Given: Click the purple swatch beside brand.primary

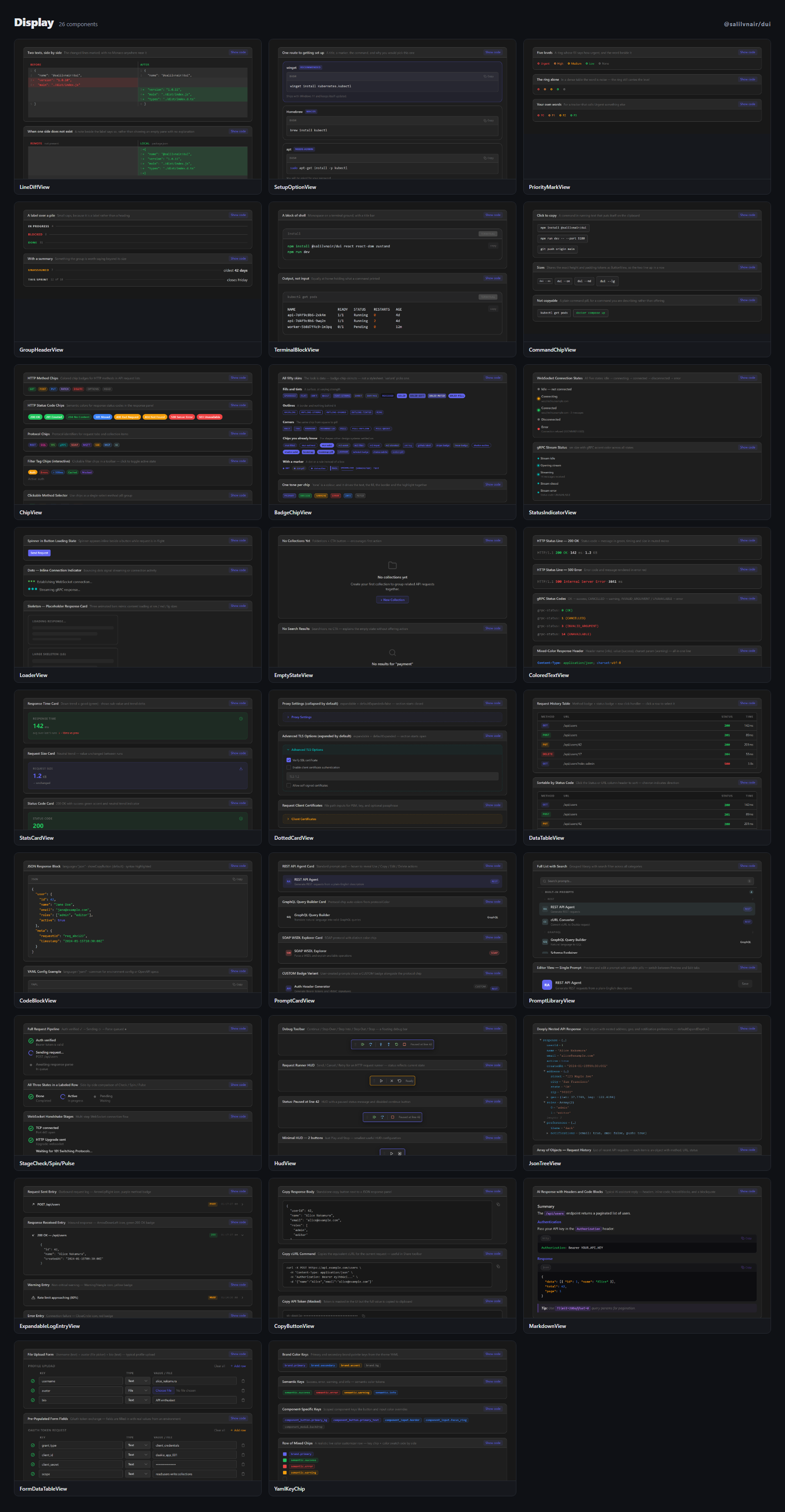Looking at the screenshot, I should [x=285, y=1454].
